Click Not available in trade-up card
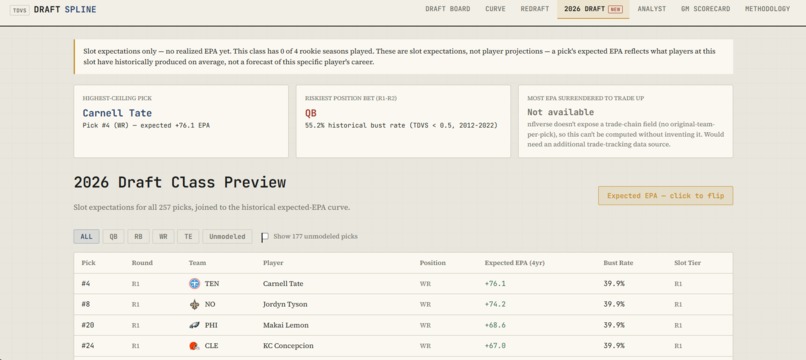 (x=560, y=112)
